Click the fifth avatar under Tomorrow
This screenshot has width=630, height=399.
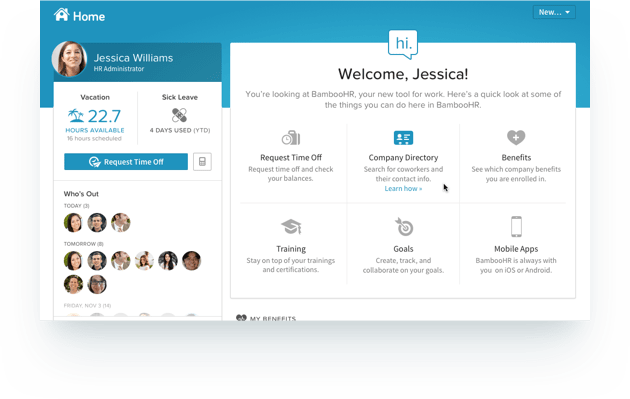[x=168, y=260]
